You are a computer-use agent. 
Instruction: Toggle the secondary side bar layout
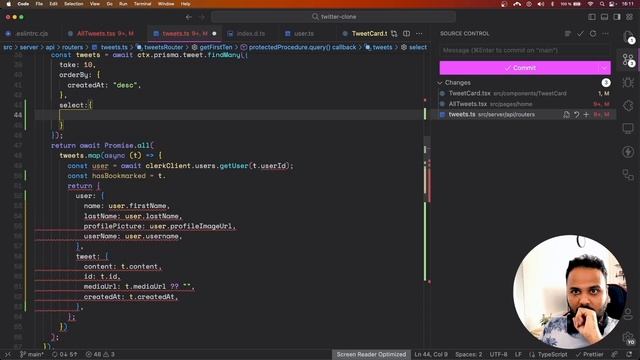(617, 17)
